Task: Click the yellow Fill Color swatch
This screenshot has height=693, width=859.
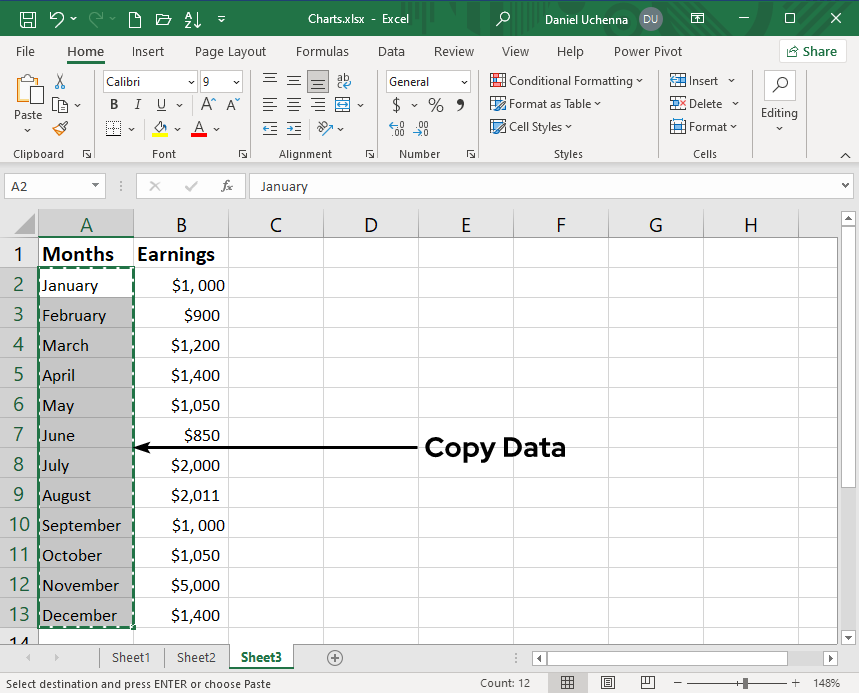Action: click(x=160, y=128)
